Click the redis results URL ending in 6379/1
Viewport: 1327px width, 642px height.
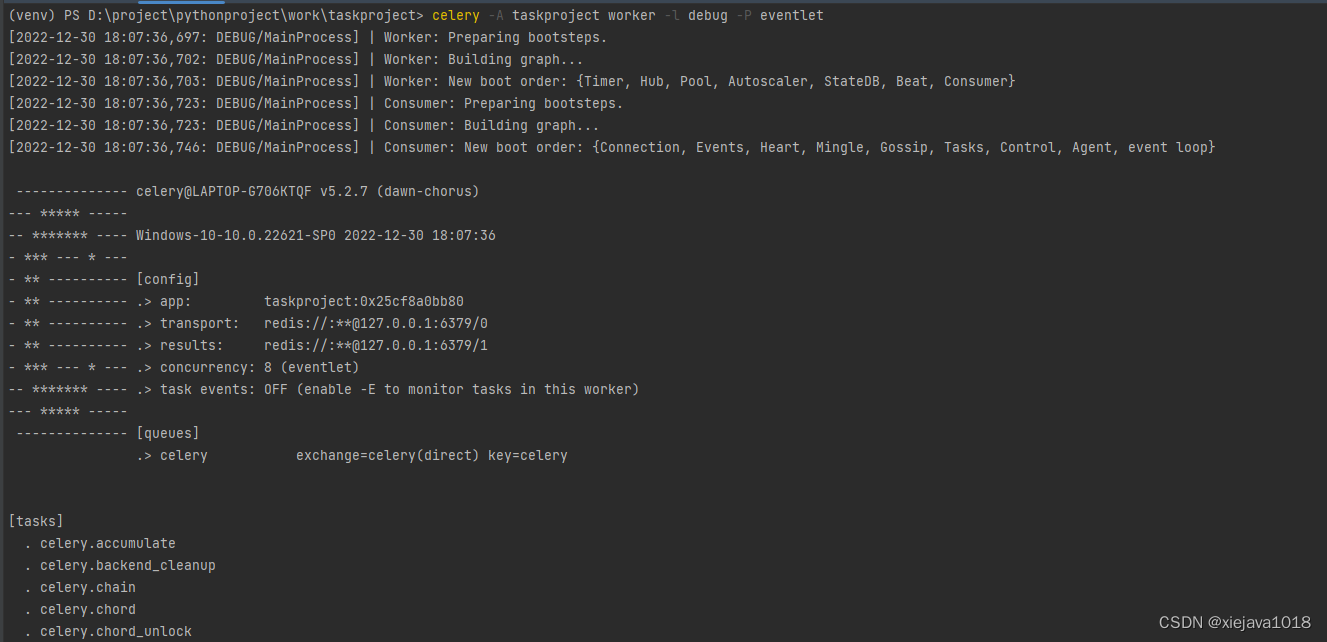tap(376, 345)
